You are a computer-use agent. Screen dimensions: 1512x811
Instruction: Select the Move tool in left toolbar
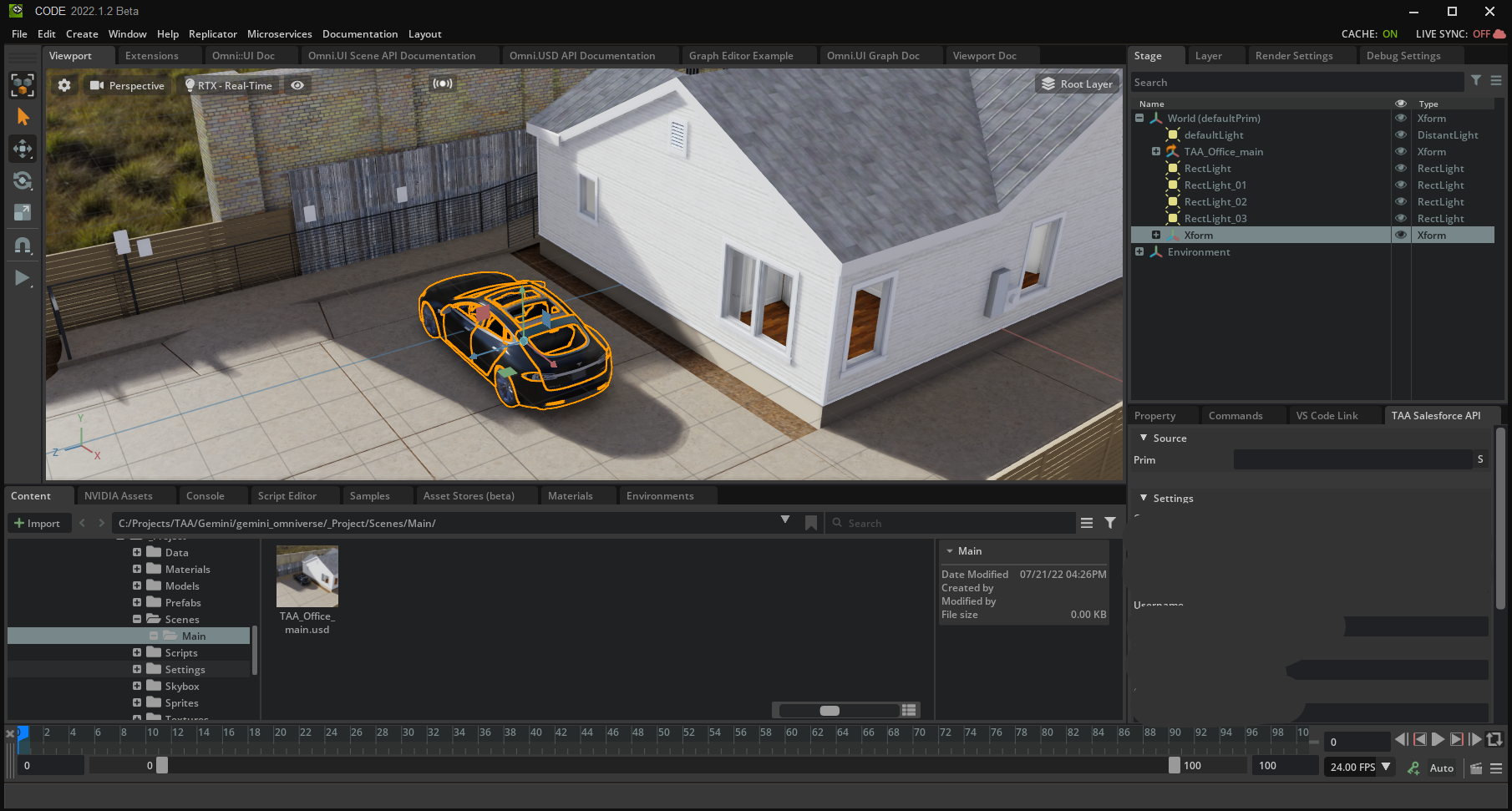point(23,149)
